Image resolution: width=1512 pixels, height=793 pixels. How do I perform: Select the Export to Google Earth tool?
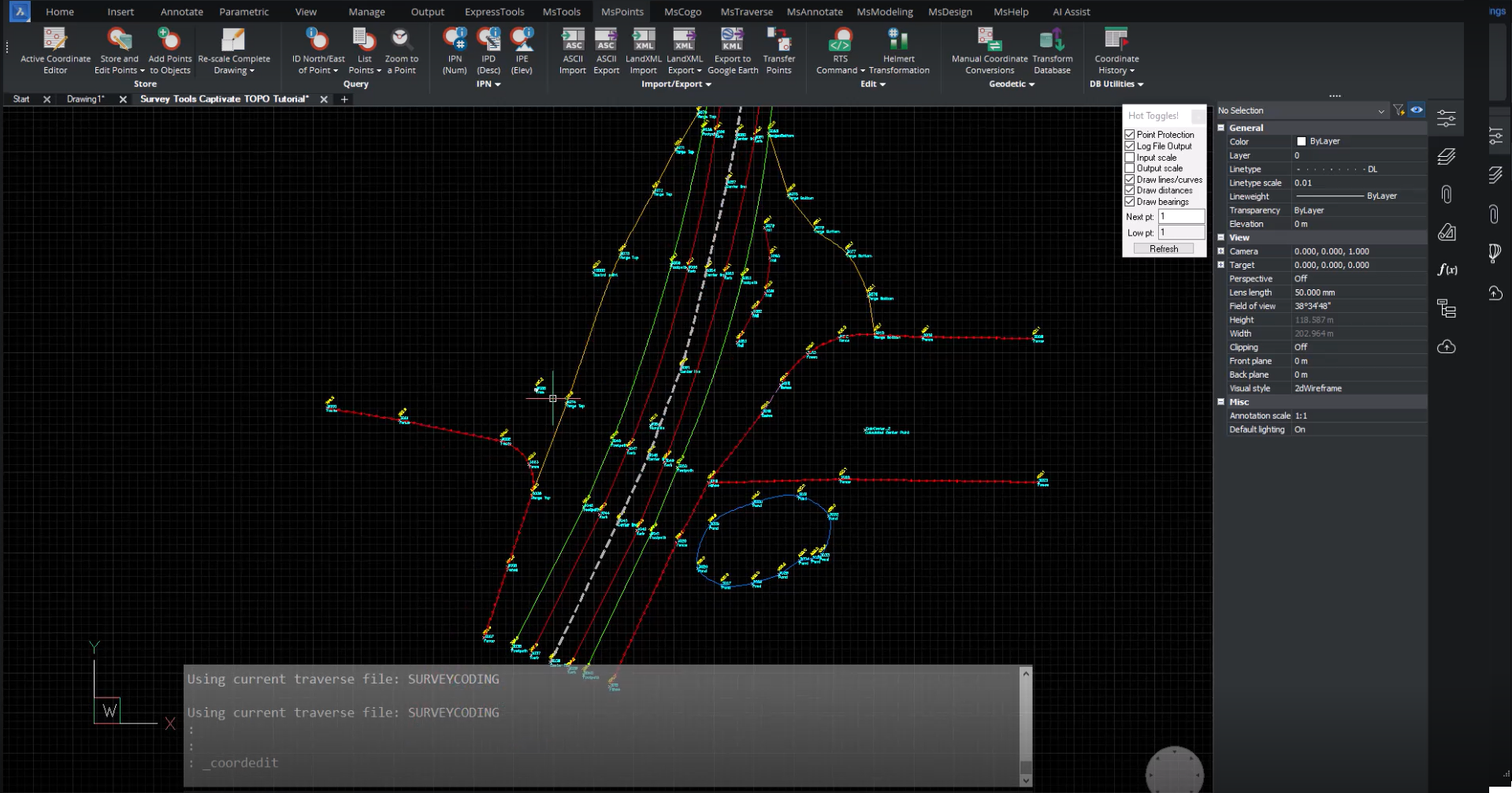click(732, 49)
